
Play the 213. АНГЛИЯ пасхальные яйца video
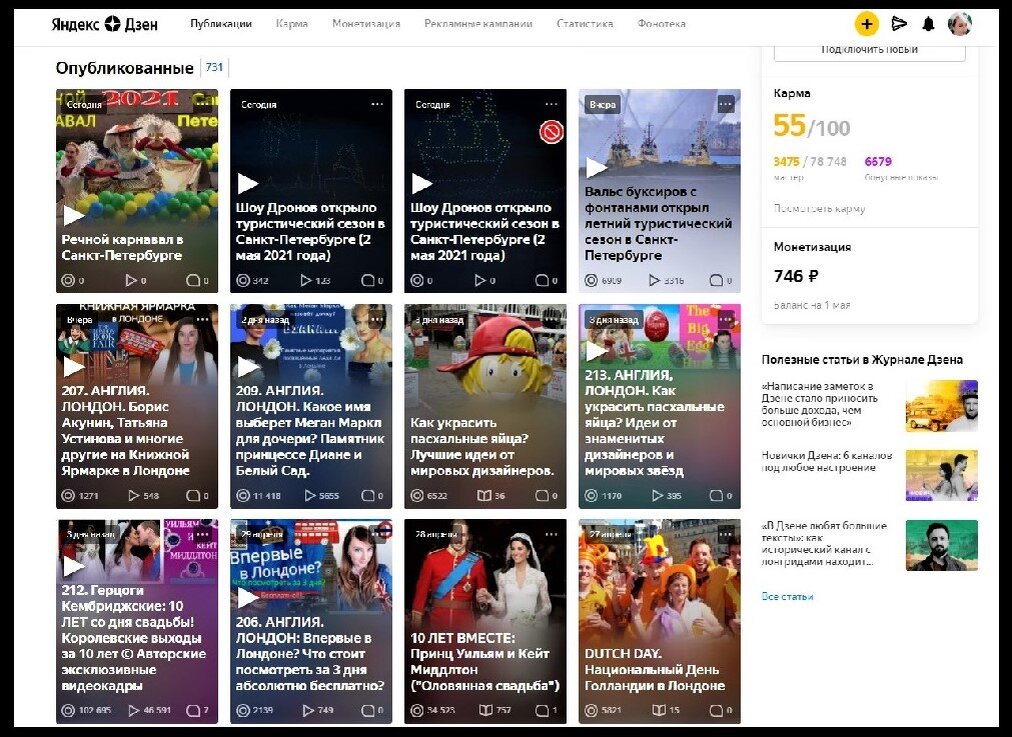tap(596, 350)
